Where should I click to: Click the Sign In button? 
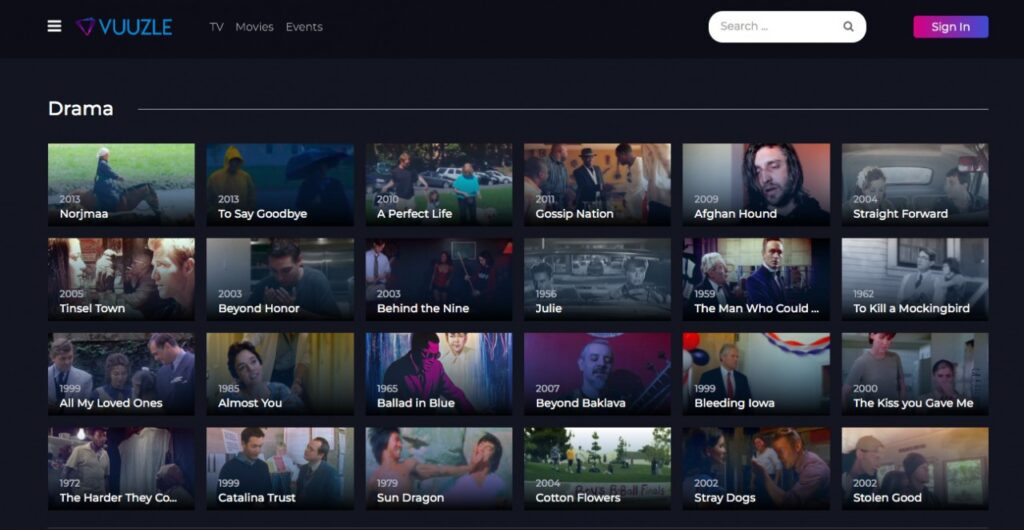pos(950,27)
